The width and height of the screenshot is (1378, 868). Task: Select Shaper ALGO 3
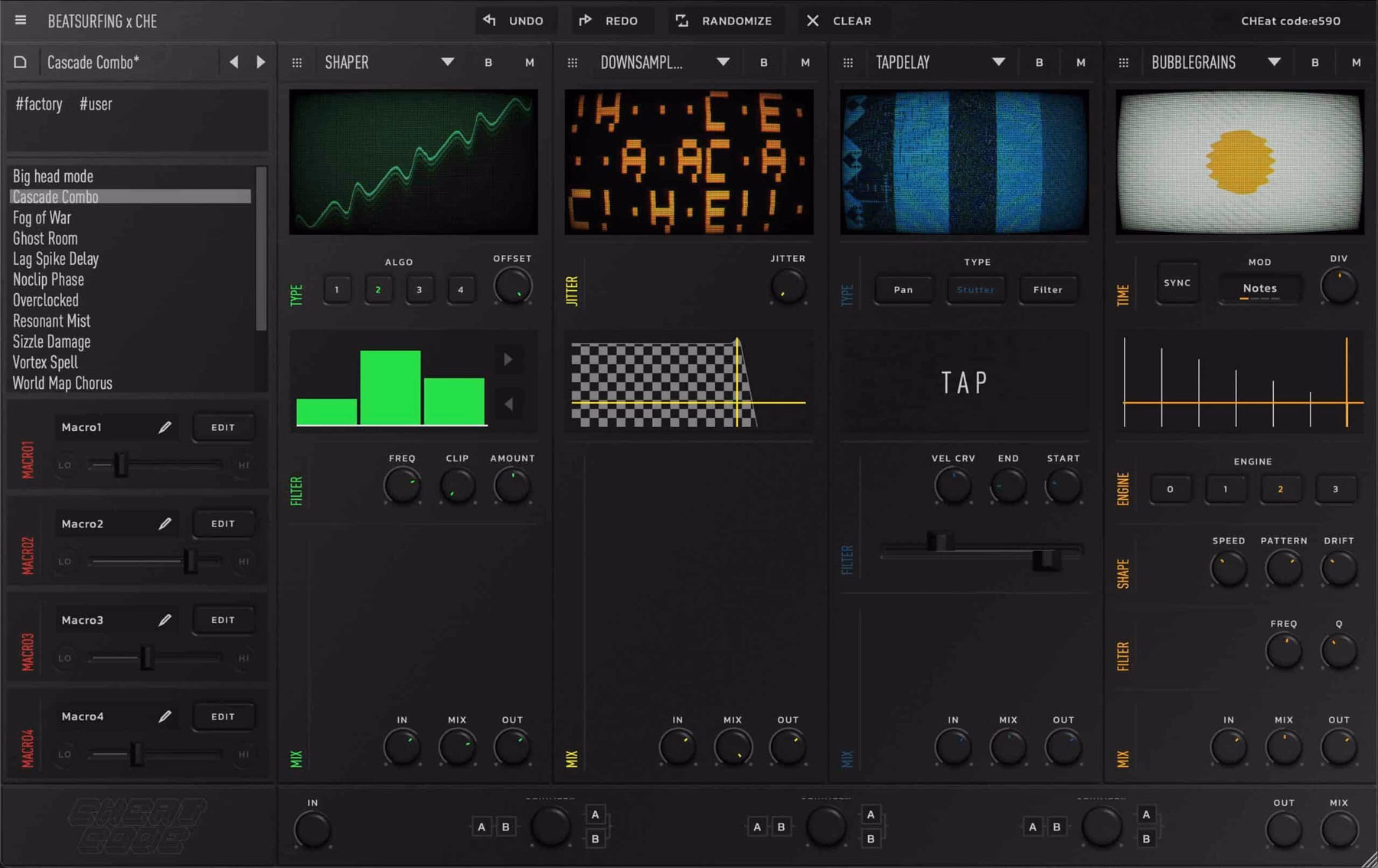pyautogui.click(x=420, y=290)
